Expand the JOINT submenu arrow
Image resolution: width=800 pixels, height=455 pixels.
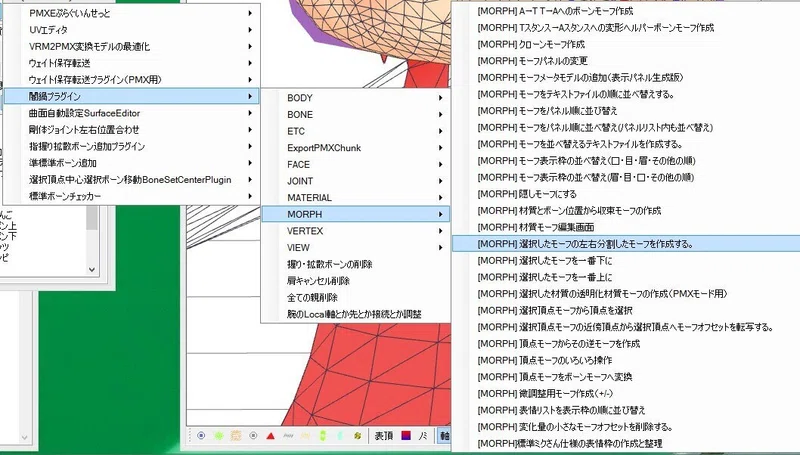click(x=440, y=181)
